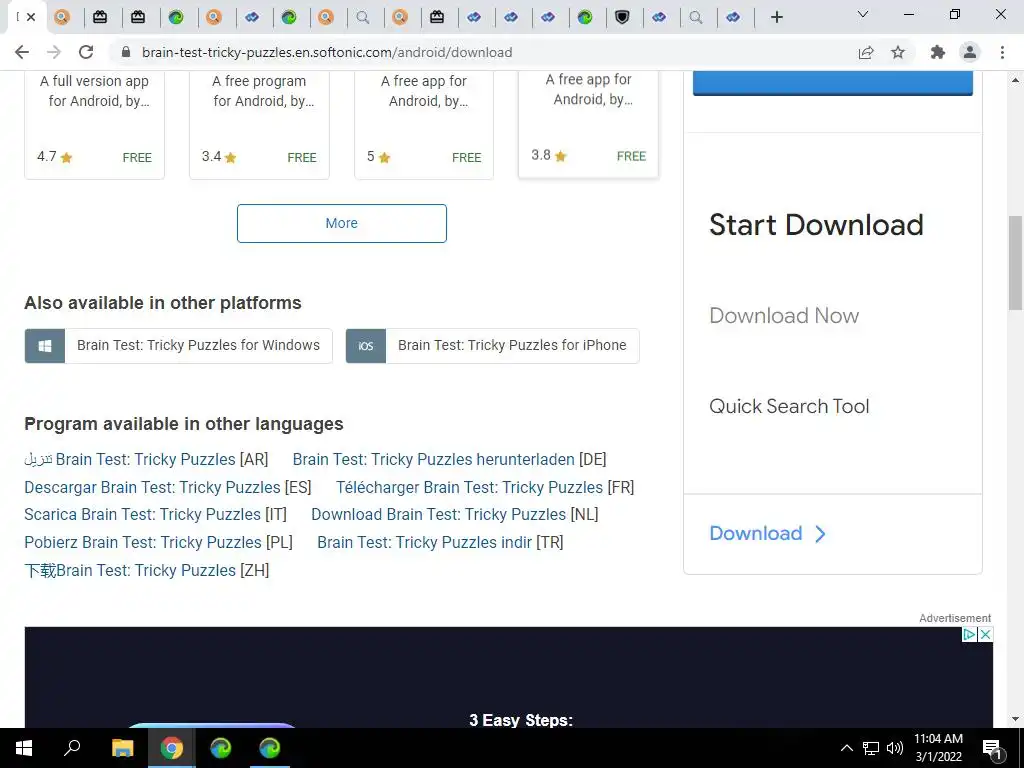Open the second Edge taskbar icon
Viewport: 1024px width, 768px height.
click(x=270, y=748)
